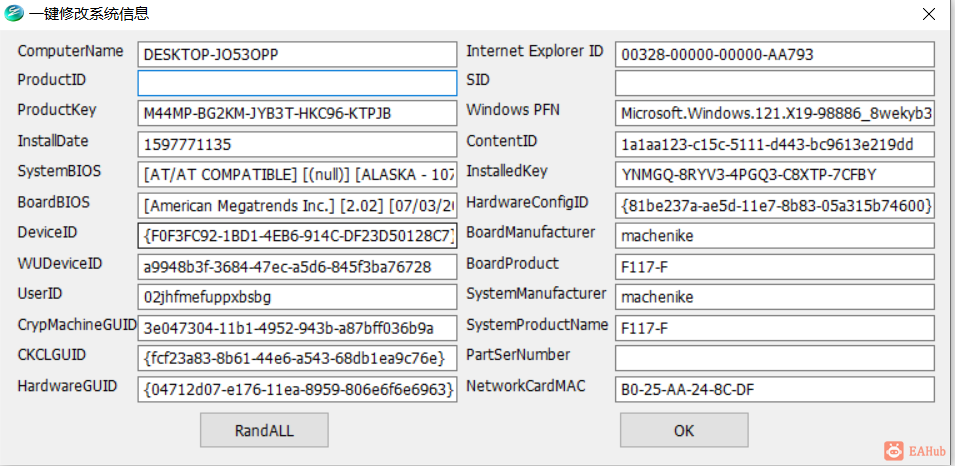Click the Internet Explorer ID field

tap(775, 54)
